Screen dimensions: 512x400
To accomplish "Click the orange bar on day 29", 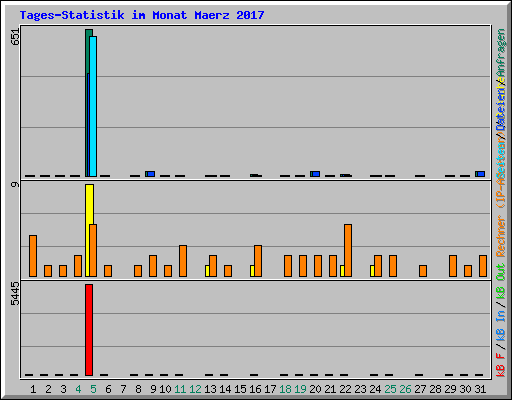I will point(453,266).
